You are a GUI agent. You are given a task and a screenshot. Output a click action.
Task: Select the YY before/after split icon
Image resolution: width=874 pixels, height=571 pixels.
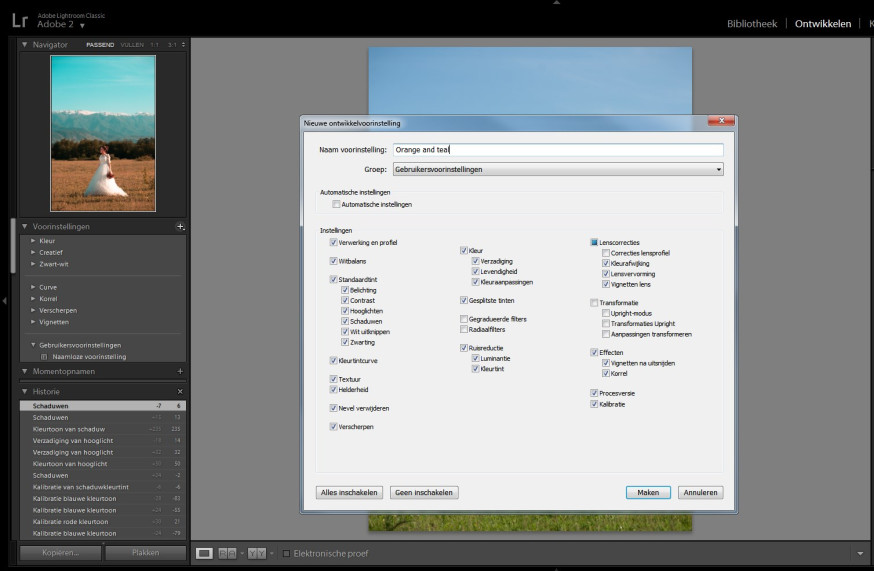click(x=256, y=553)
